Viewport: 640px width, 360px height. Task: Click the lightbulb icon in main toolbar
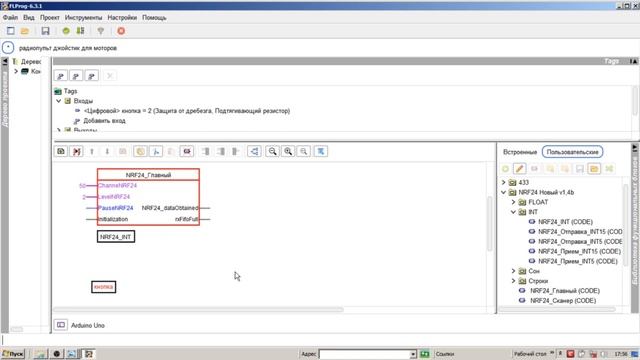[101, 31]
